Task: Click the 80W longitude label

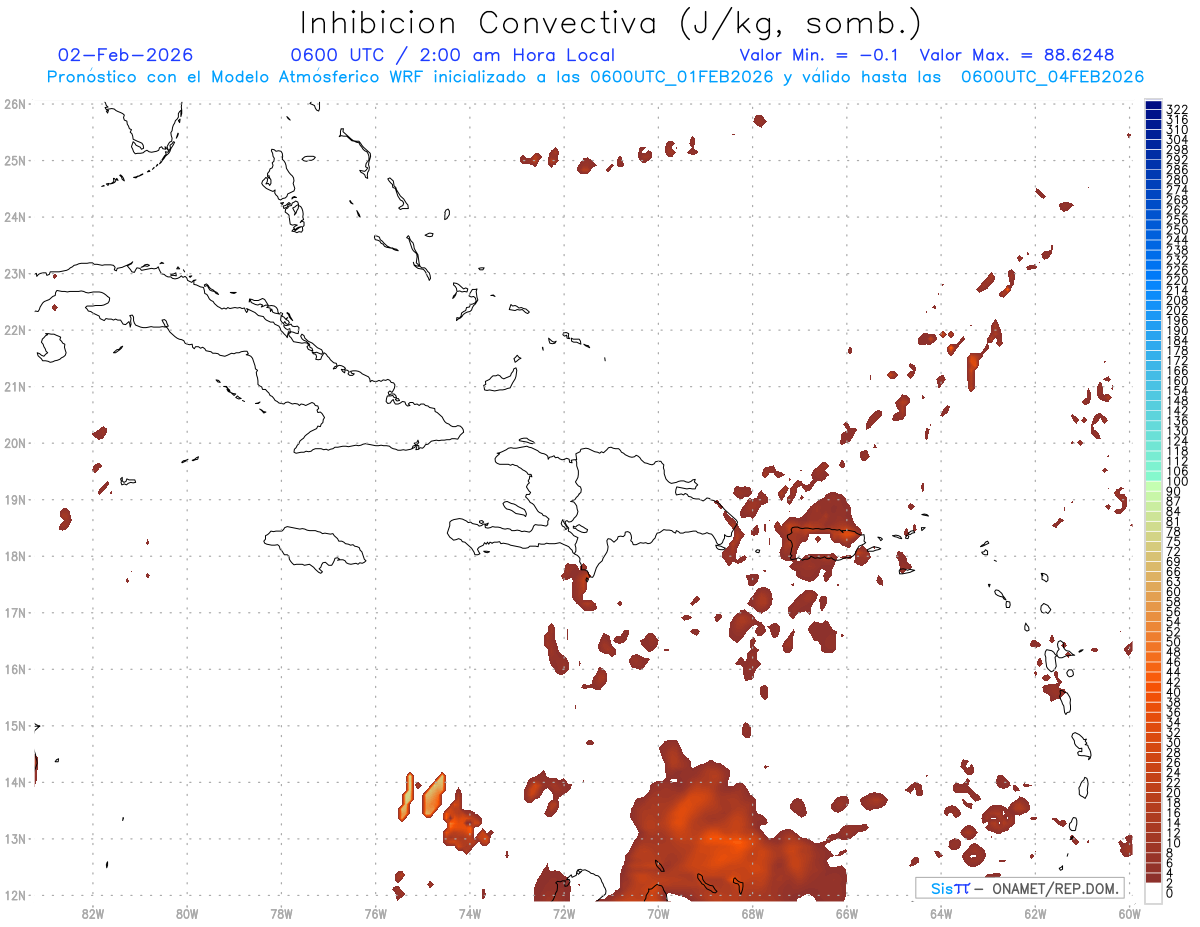Action: click(x=187, y=913)
